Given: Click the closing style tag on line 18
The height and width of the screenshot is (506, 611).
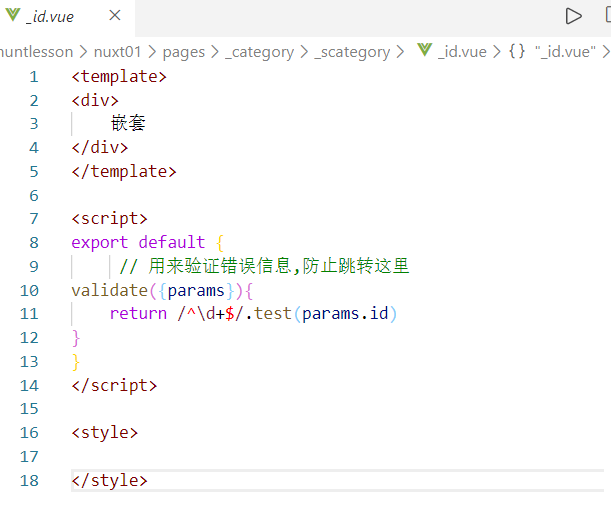Looking at the screenshot, I should tap(109, 480).
